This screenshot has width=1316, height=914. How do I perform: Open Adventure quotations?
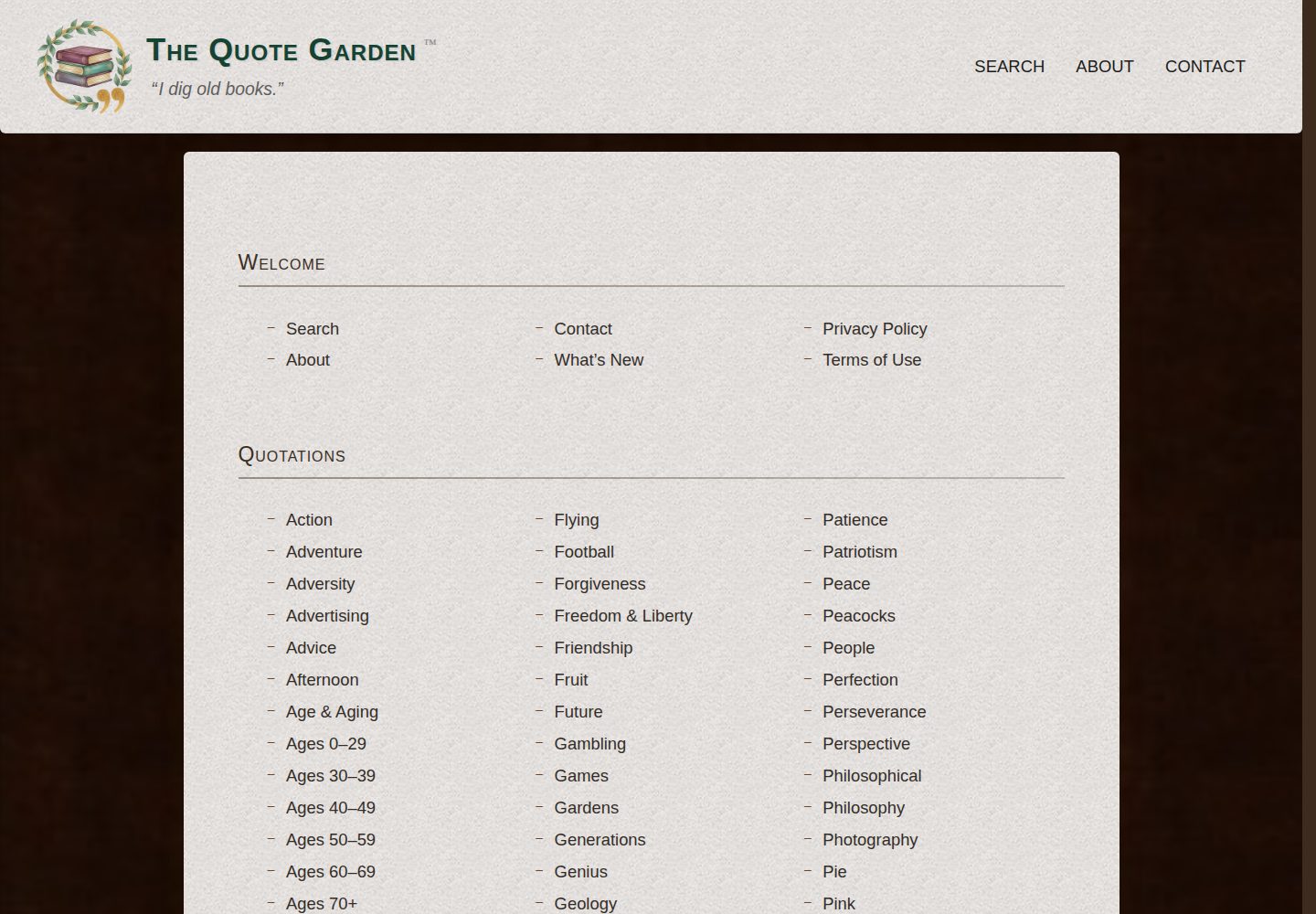pos(324,552)
